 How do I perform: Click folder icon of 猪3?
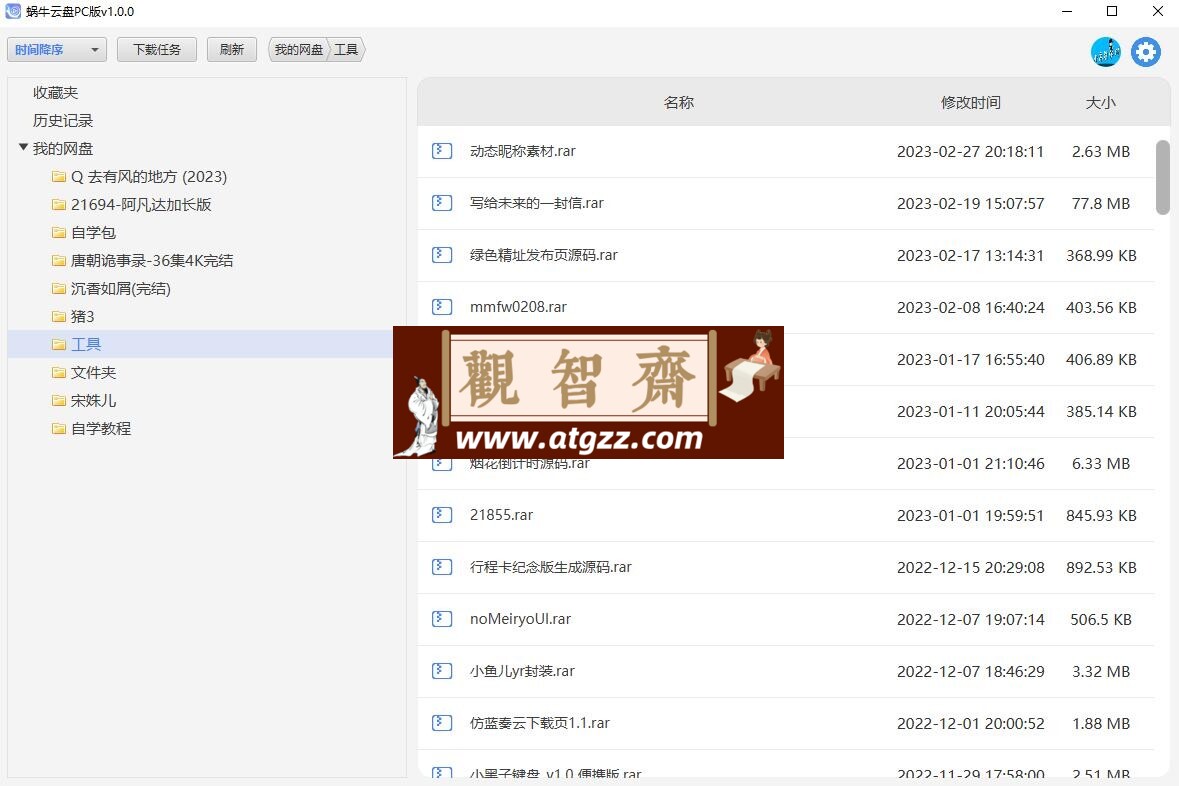59,317
